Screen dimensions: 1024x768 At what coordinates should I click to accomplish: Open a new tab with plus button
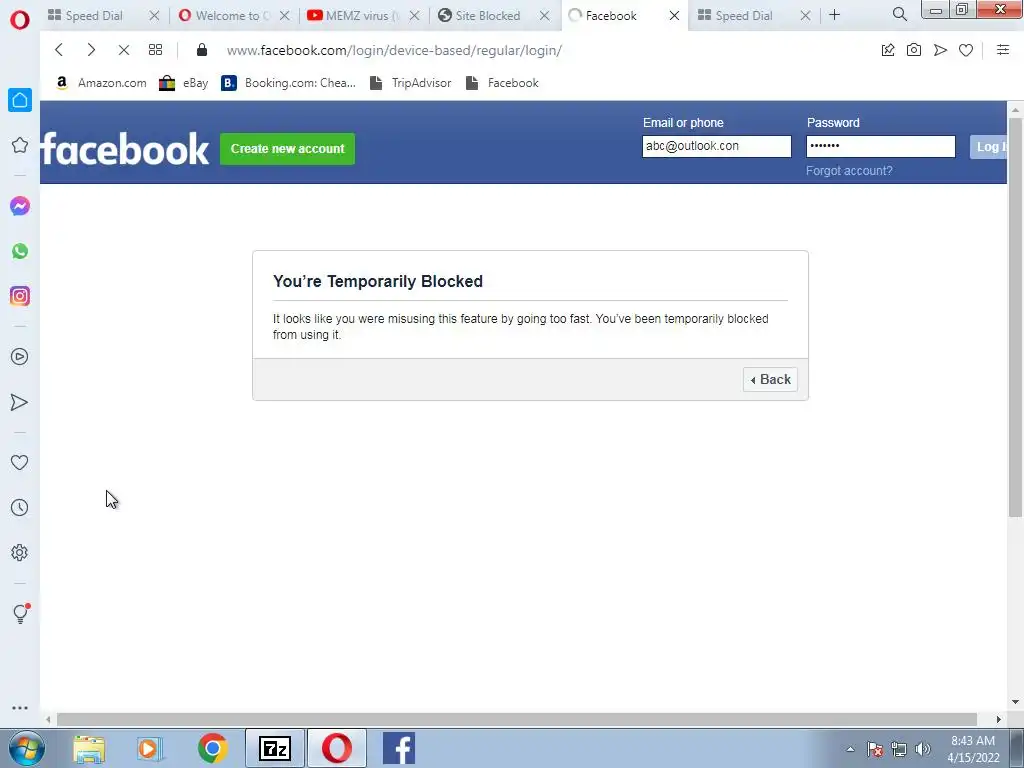(835, 15)
